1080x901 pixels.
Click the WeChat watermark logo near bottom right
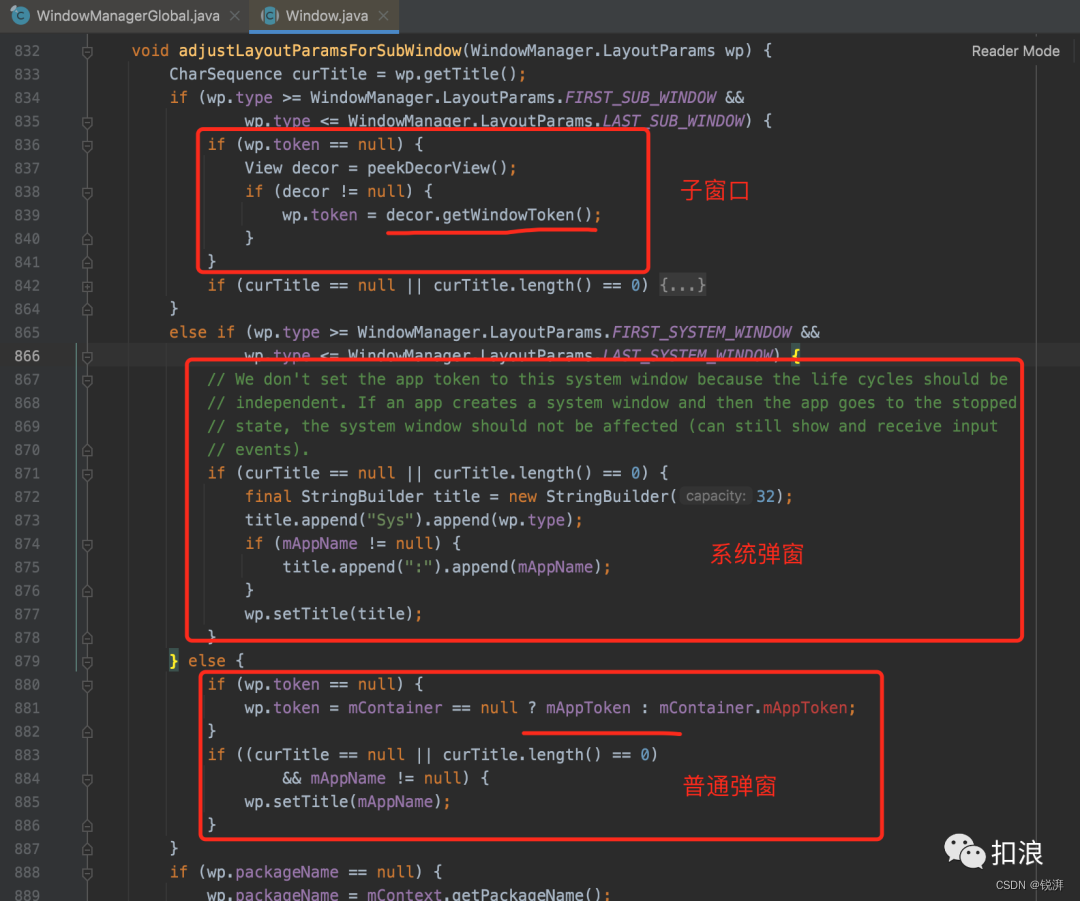point(965,852)
